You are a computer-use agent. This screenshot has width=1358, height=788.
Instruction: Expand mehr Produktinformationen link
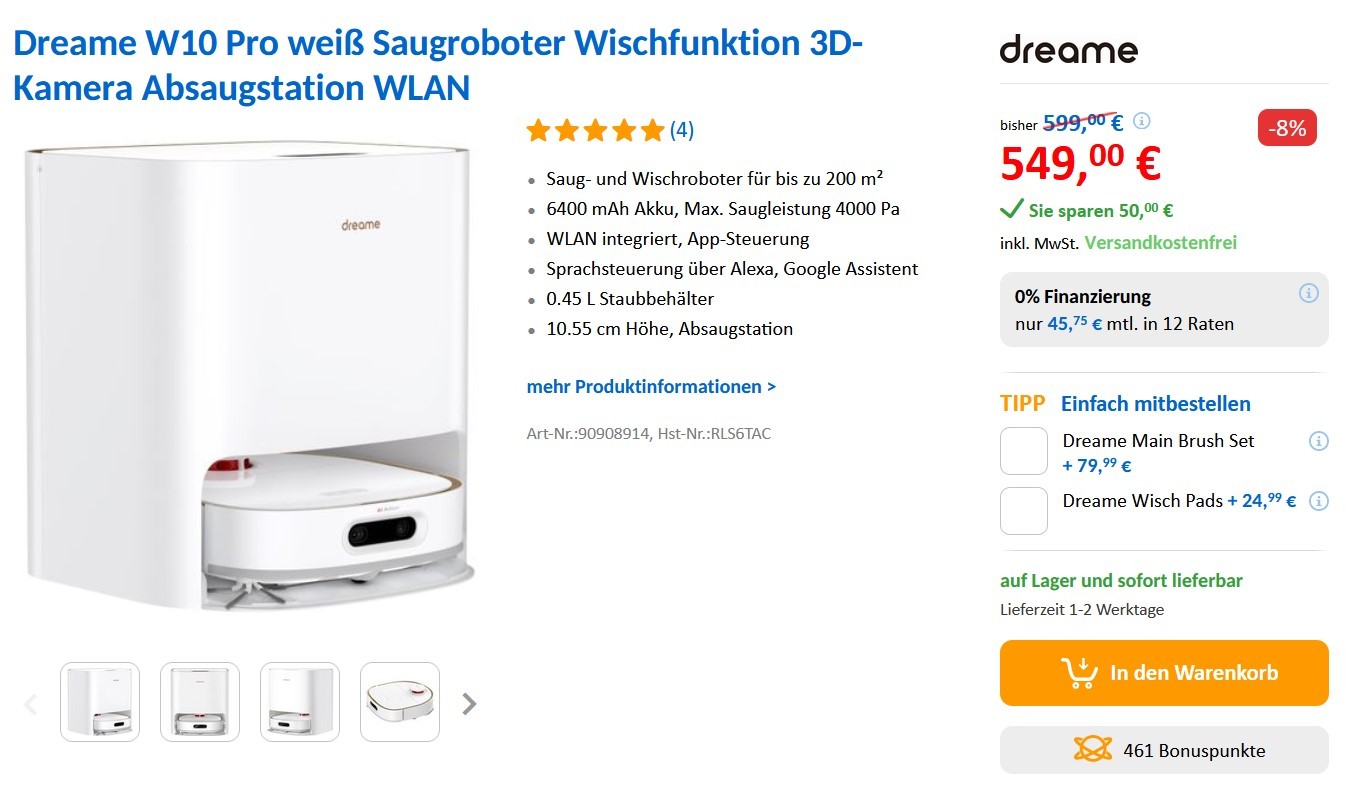[651, 387]
